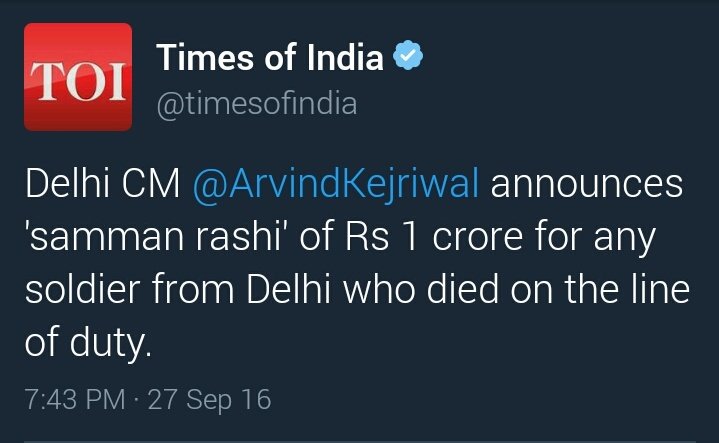Tap 'soldier from Delhi' in tweet text
Viewport: 719px width, 443px height.
click(177, 289)
